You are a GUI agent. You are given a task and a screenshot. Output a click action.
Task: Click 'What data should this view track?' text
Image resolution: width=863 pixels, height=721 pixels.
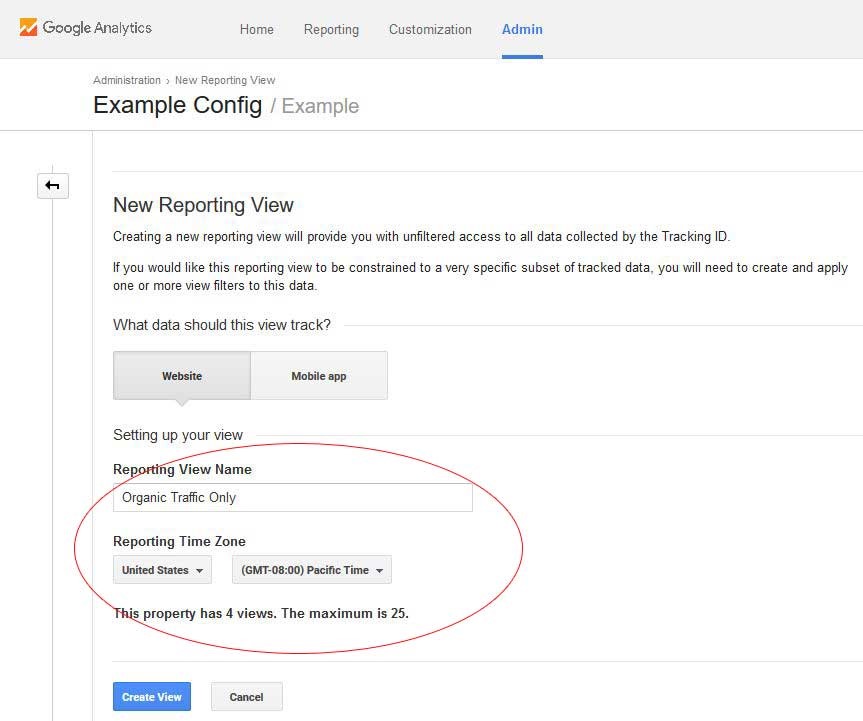222,325
